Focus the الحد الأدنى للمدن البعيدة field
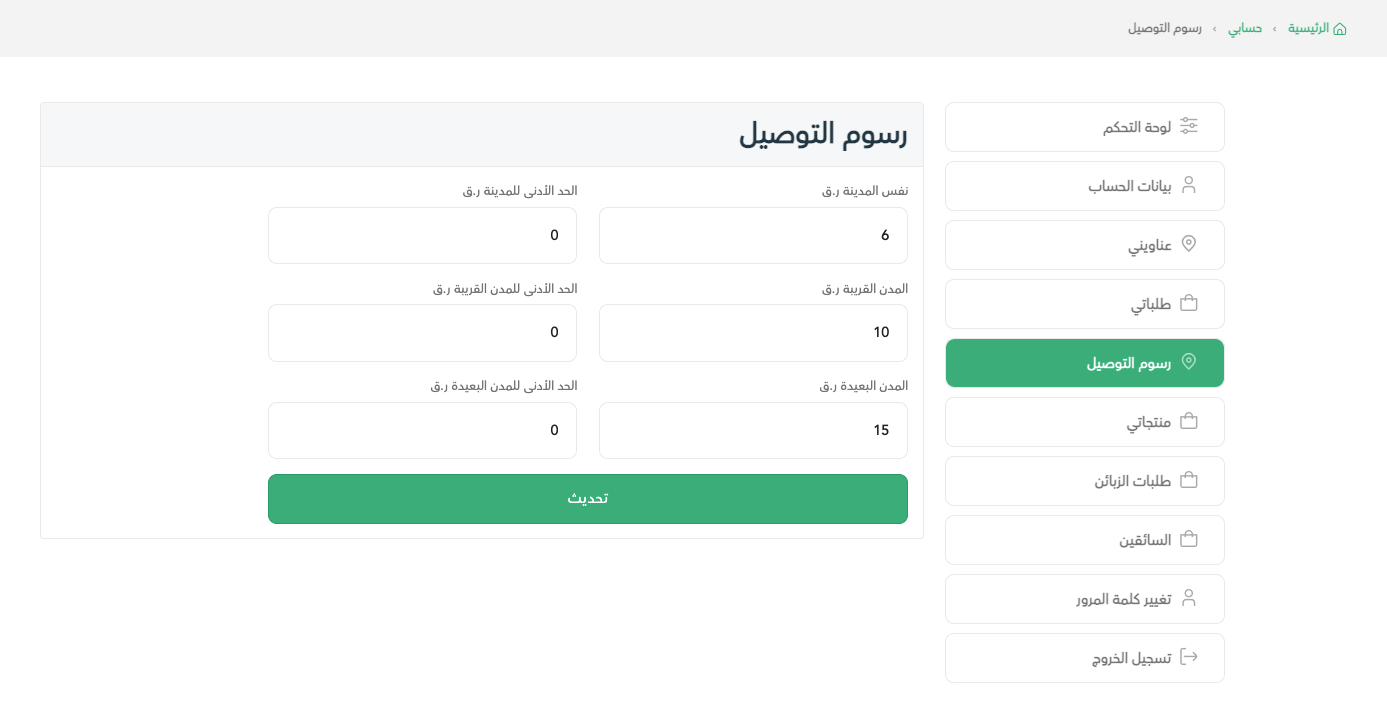This screenshot has width=1387, height=706. coord(422,430)
